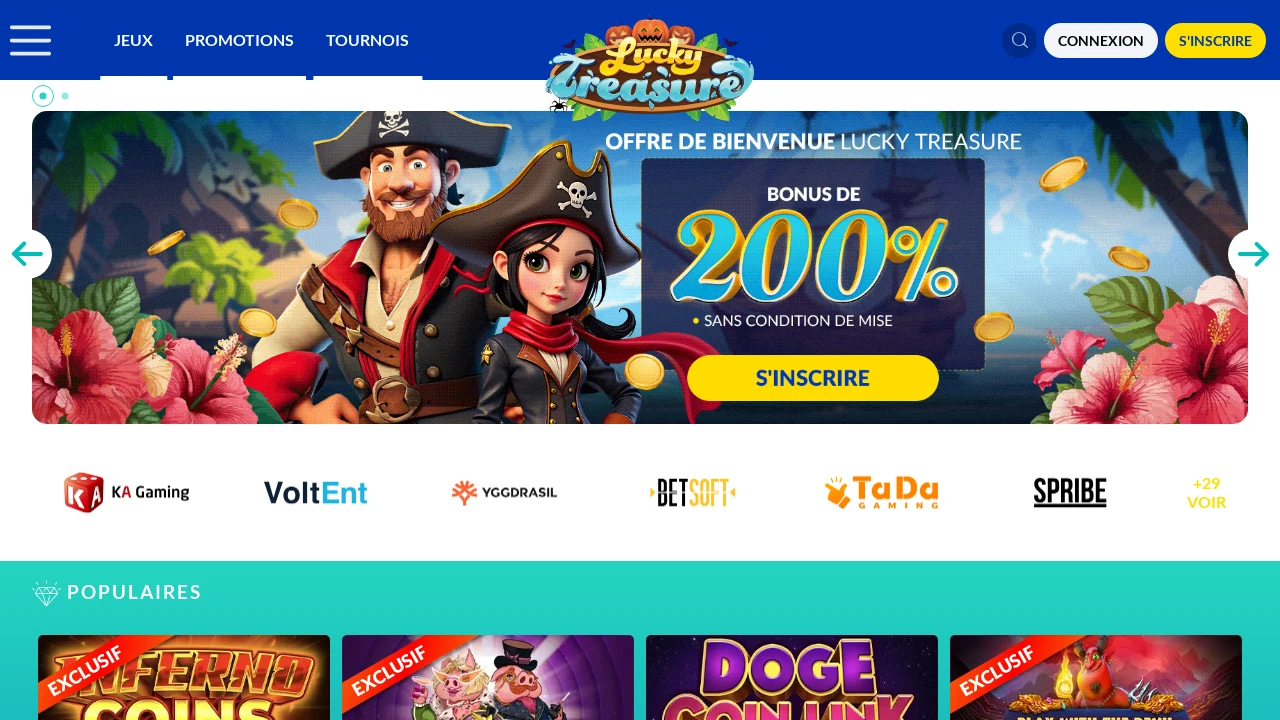This screenshot has width=1280, height=720.
Task: Select the Betsoft provider logo
Action: click(x=693, y=492)
